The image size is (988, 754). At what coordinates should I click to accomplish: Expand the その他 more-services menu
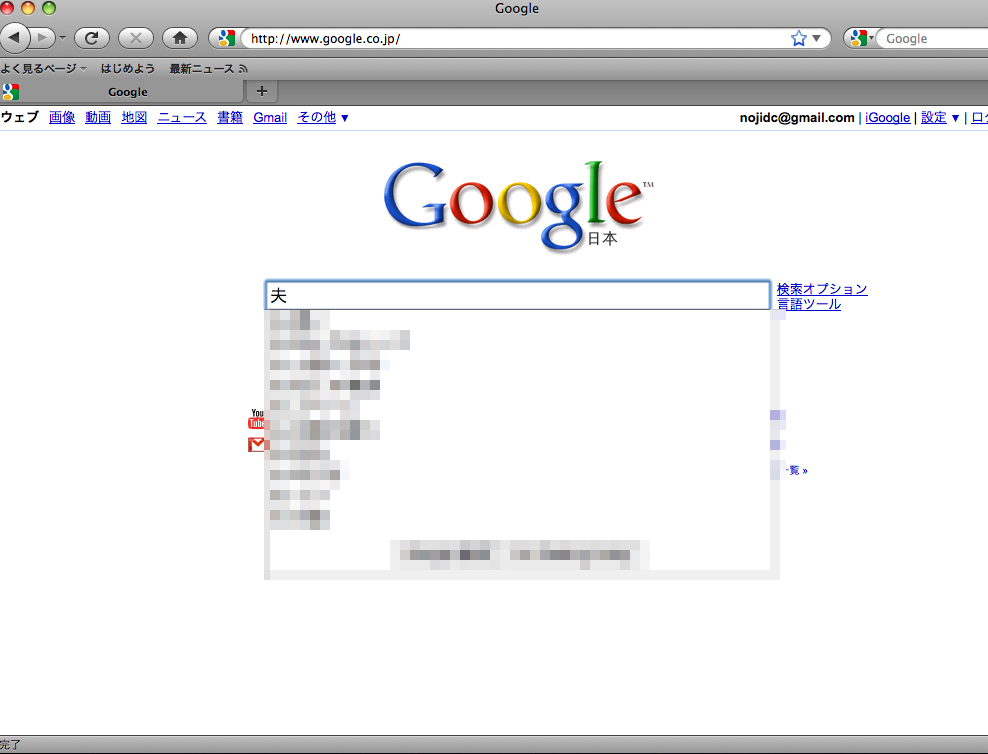[x=323, y=117]
